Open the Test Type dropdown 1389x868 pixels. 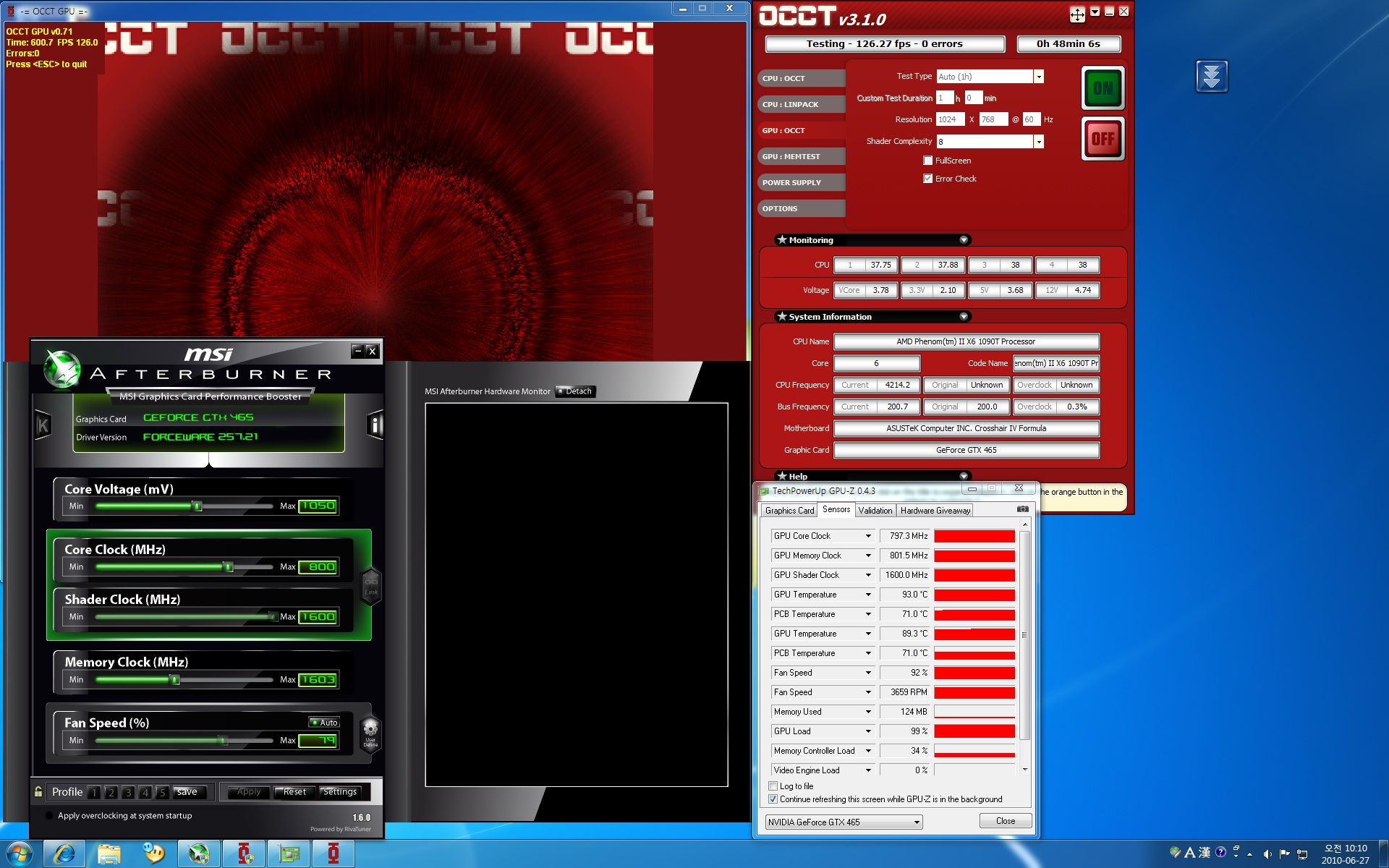(x=1039, y=77)
